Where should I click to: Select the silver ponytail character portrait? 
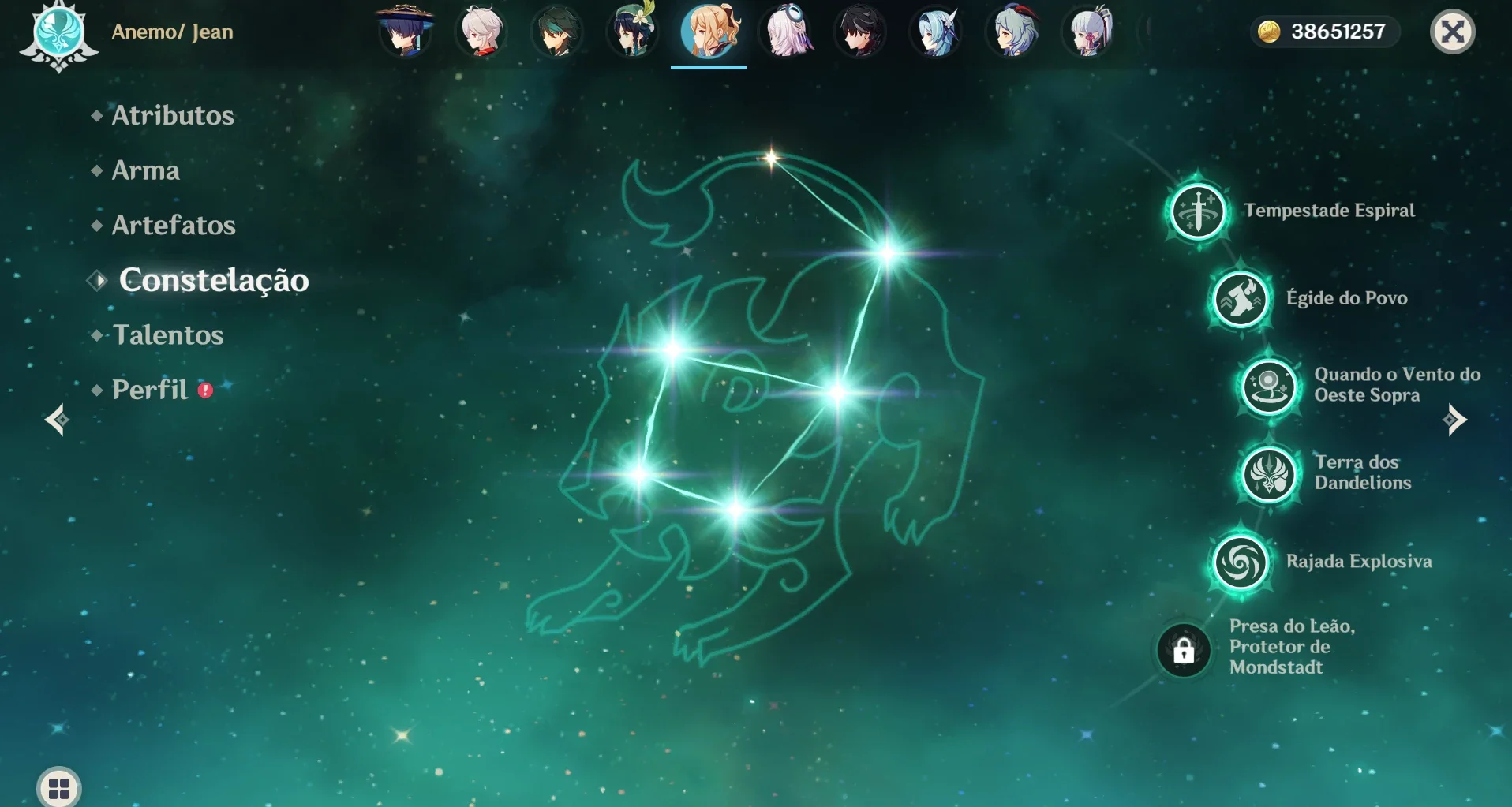[x=1089, y=31]
